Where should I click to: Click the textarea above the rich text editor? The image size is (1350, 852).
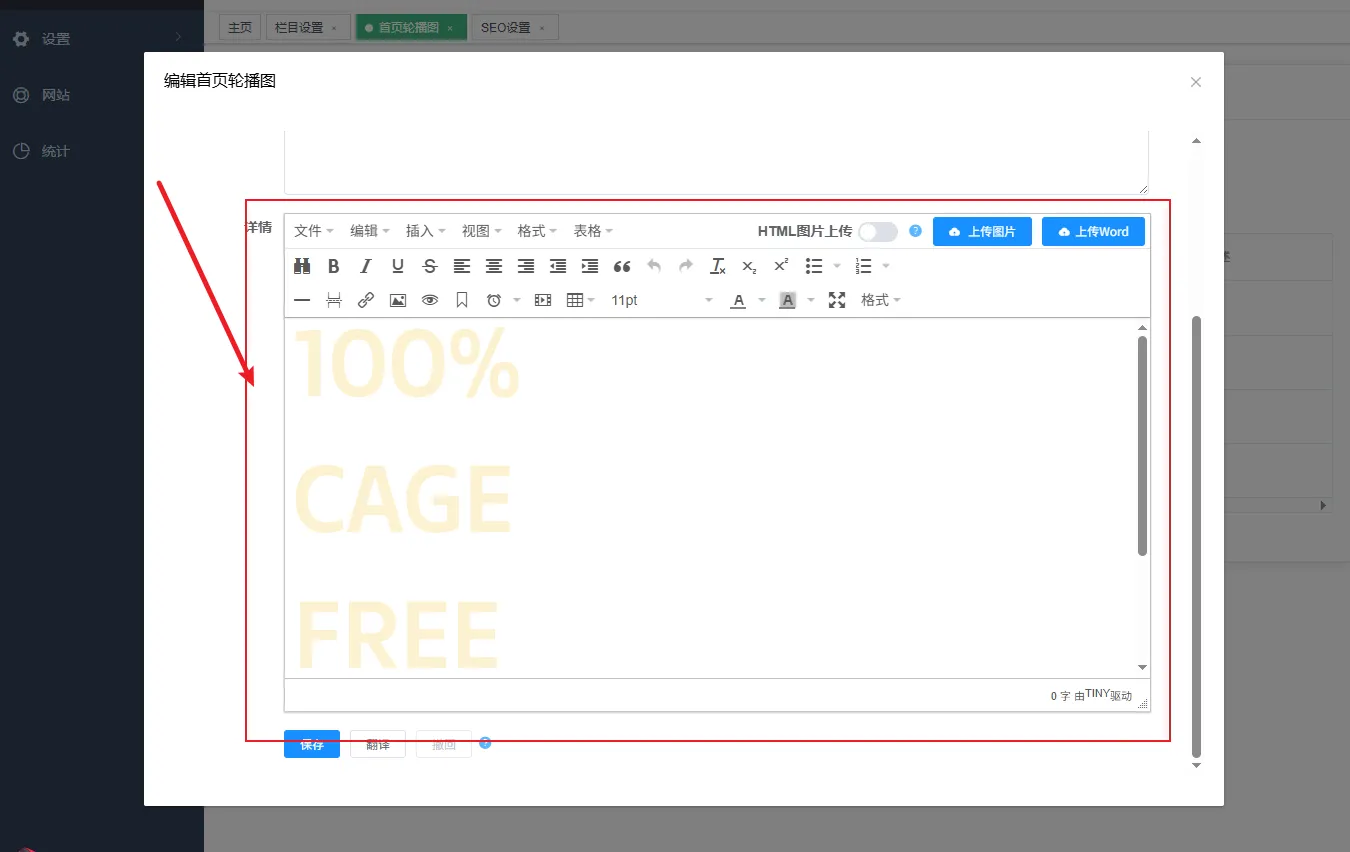click(716, 162)
